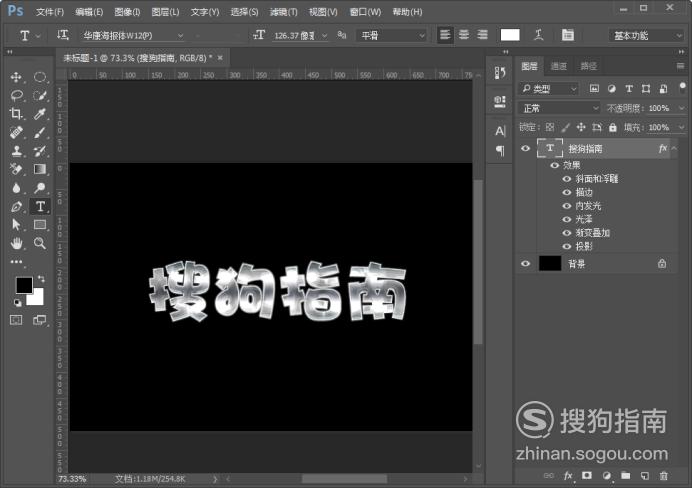Image resolution: width=692 pixels, height=488 pixels.
Task: Select the Clone Stamp tool
Action: (x=16, y=151)
